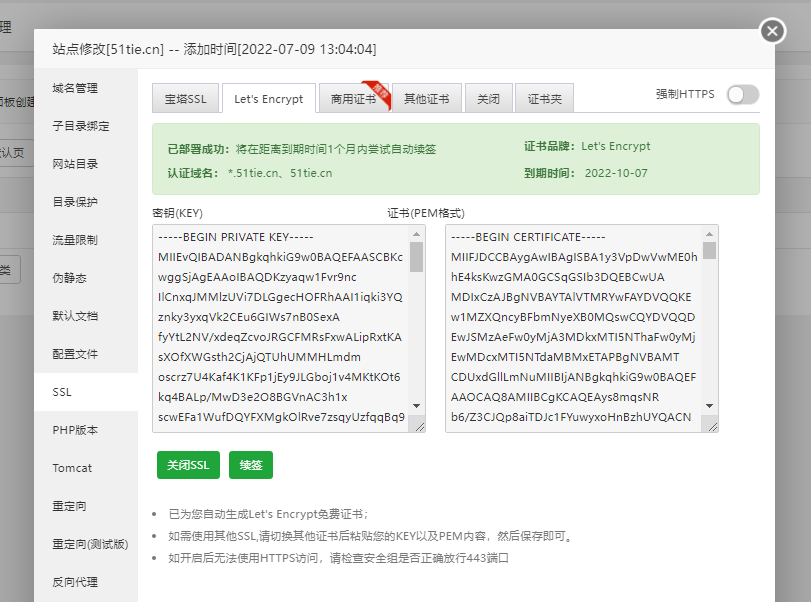The width and height of the screenshot is (811, 602).
Task: Switch to the 关闭 tab
Action: point(488,99)
